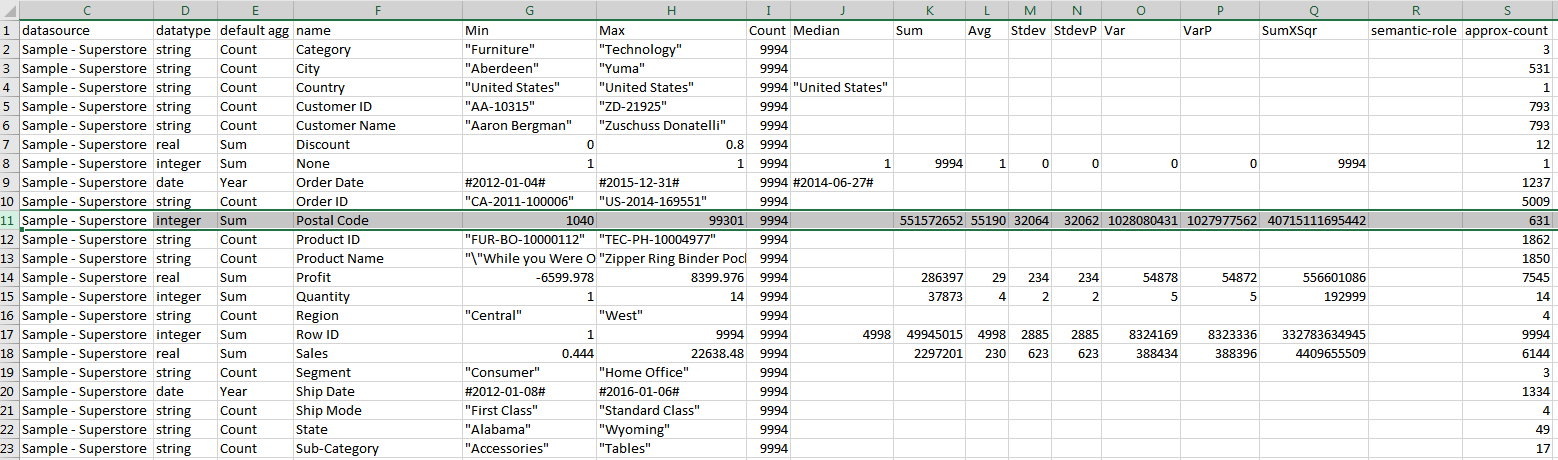Click the 'approx-count' header cell
Image resolution: width=1558 pixels, height=460 pixels.
click(1506, 30)
